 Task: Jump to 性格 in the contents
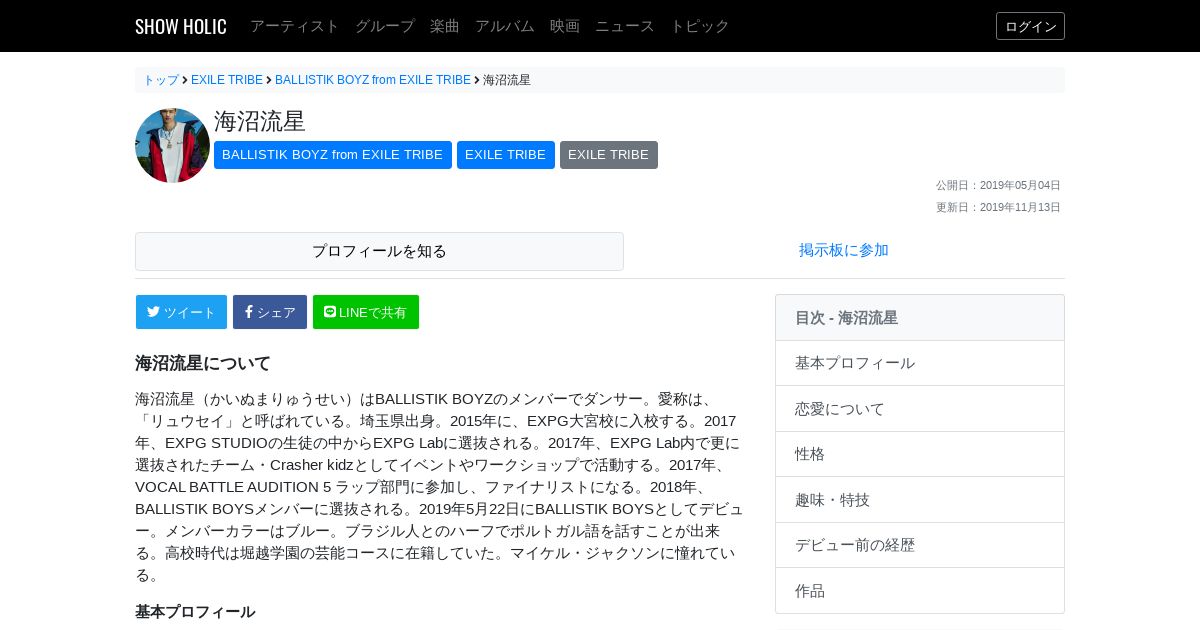[920, 454]
